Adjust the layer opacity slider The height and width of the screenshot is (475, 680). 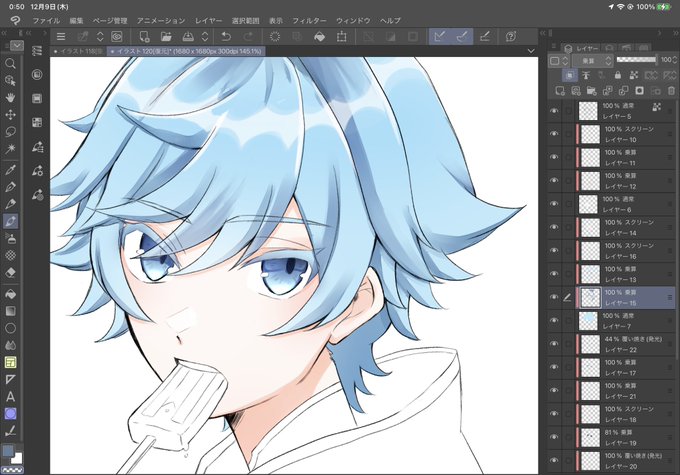(x=636, y=59)
